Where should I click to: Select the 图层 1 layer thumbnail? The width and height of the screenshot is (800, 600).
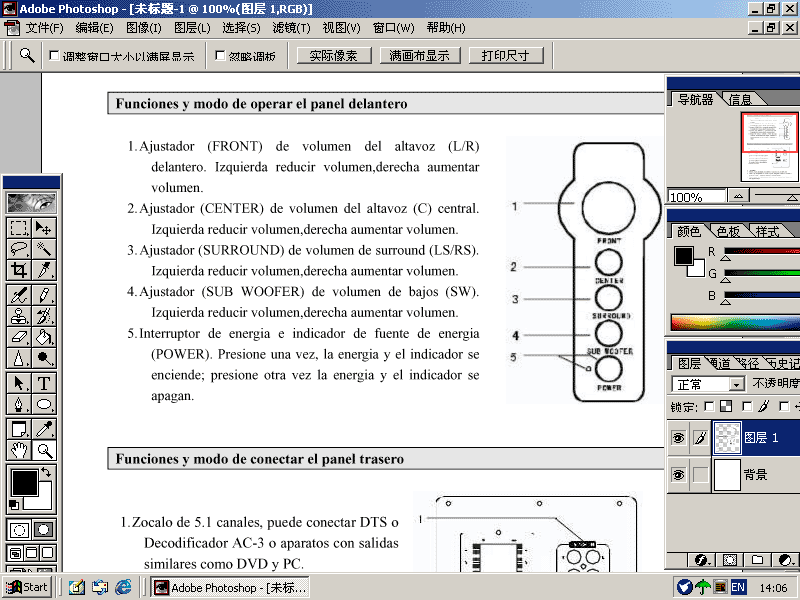click(x=727, y=438)
